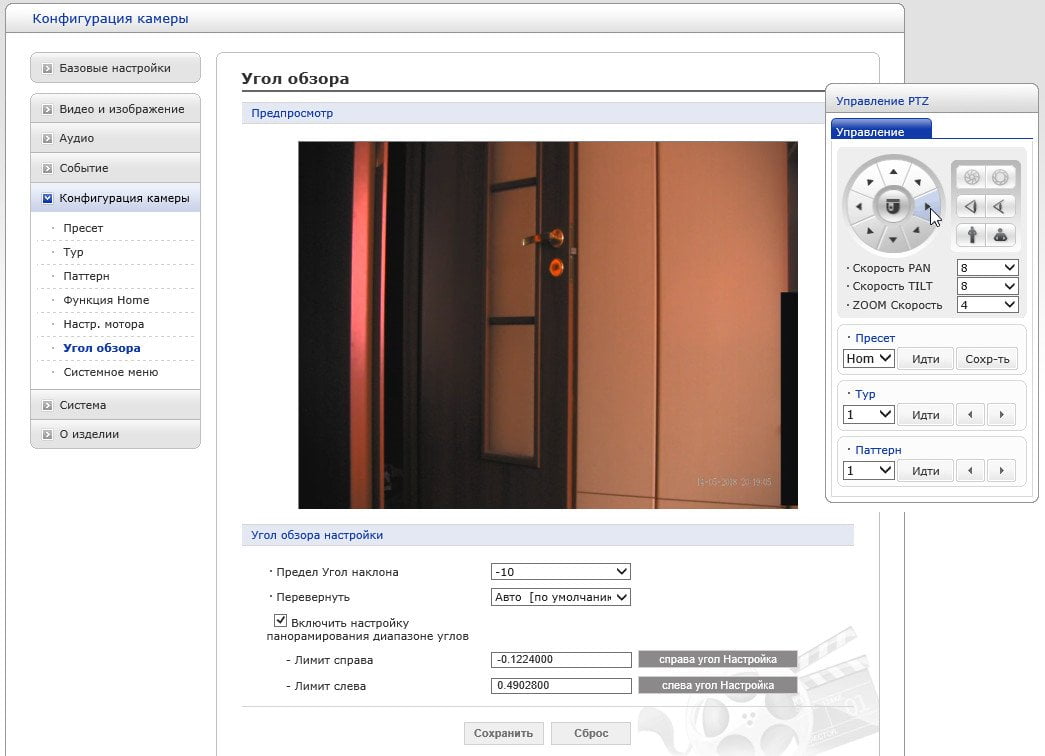The image size is (1045, 756).
Task: Close the iris with the shutter icon
Action: [972, 177]
